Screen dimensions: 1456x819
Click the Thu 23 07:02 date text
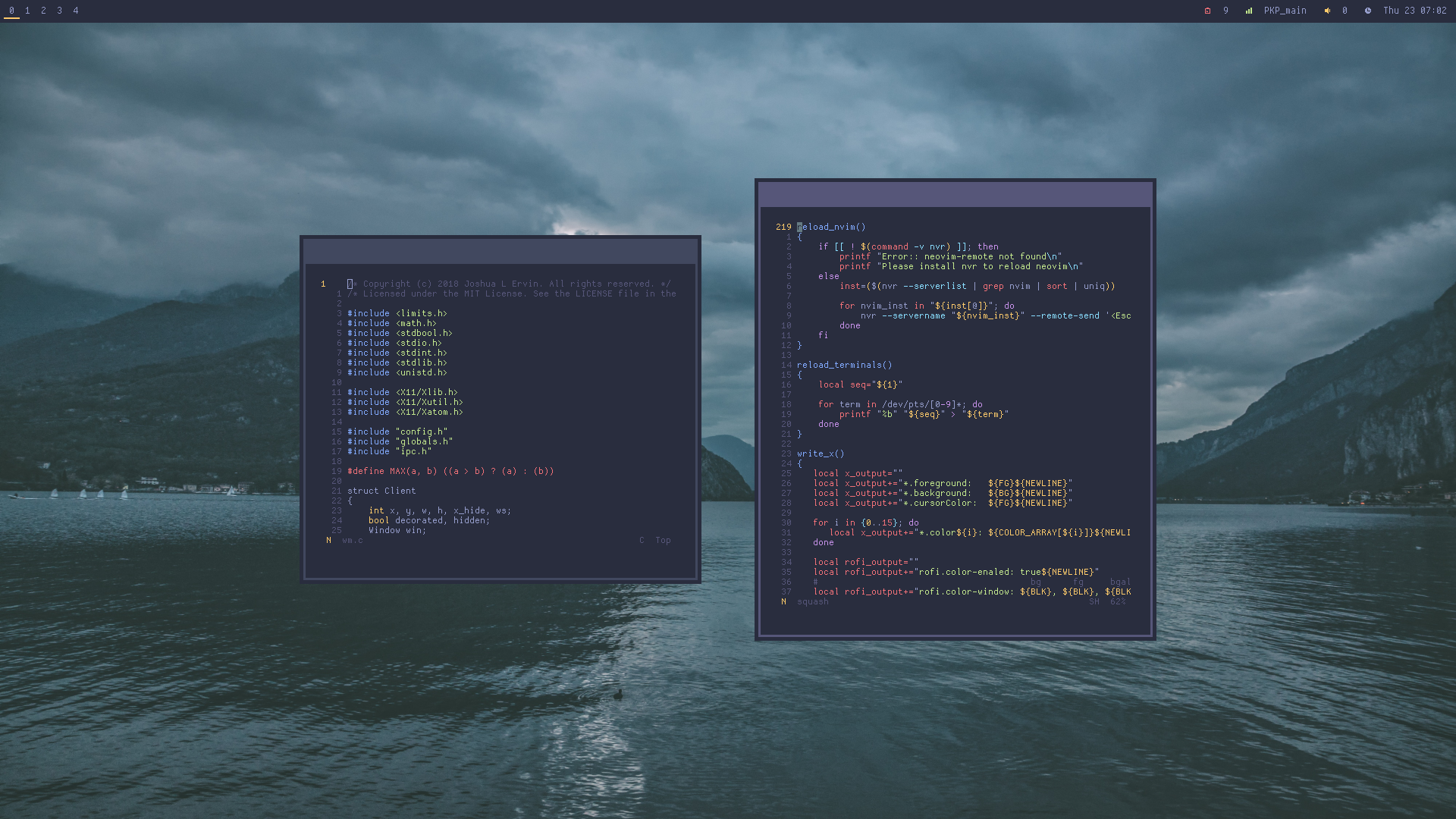pyautogui.click(x=1414, y=11)
